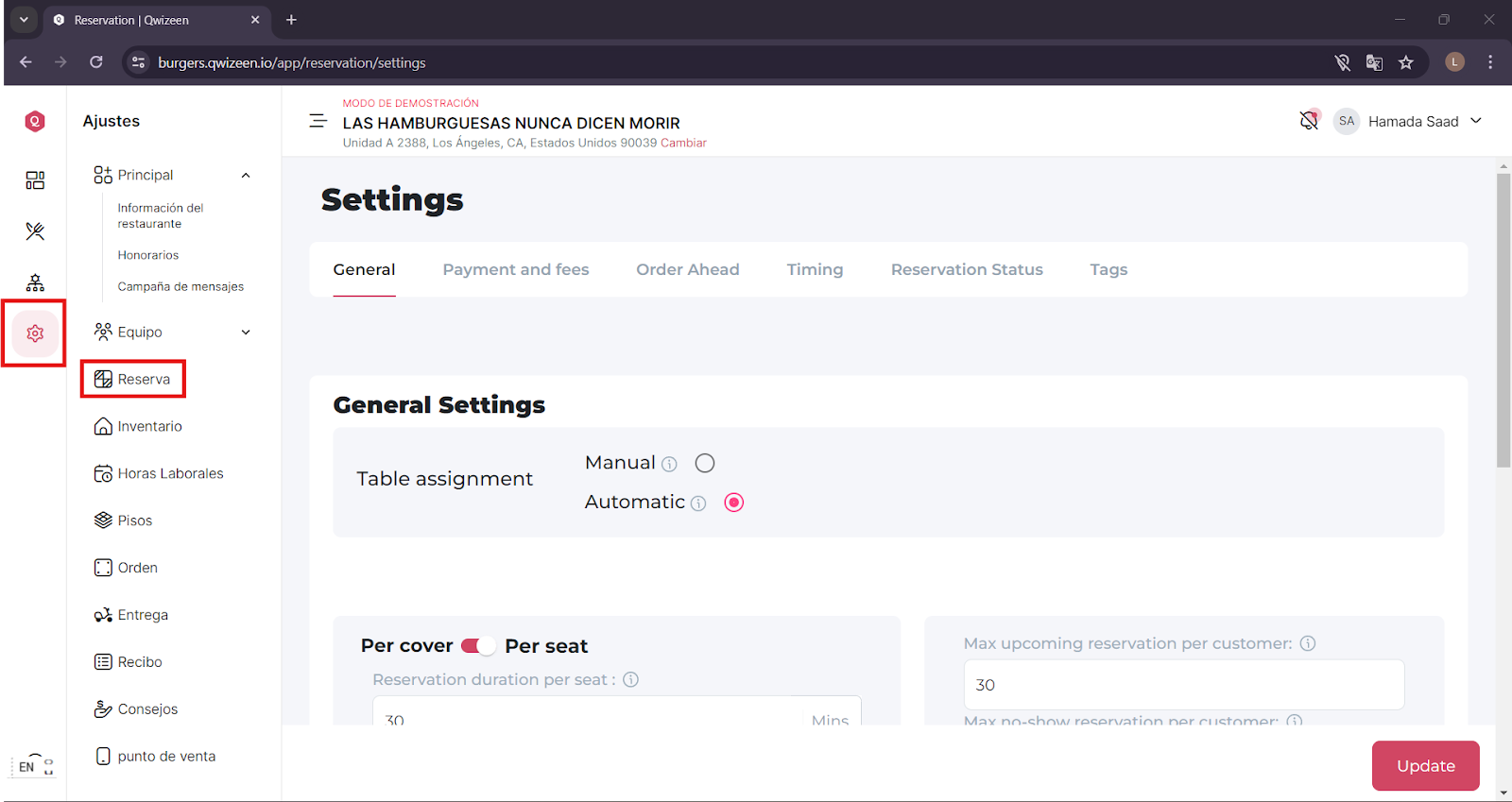1512x802 pixels.
Task: Bookmark this page with the star icon
Action: (1406, 62)
